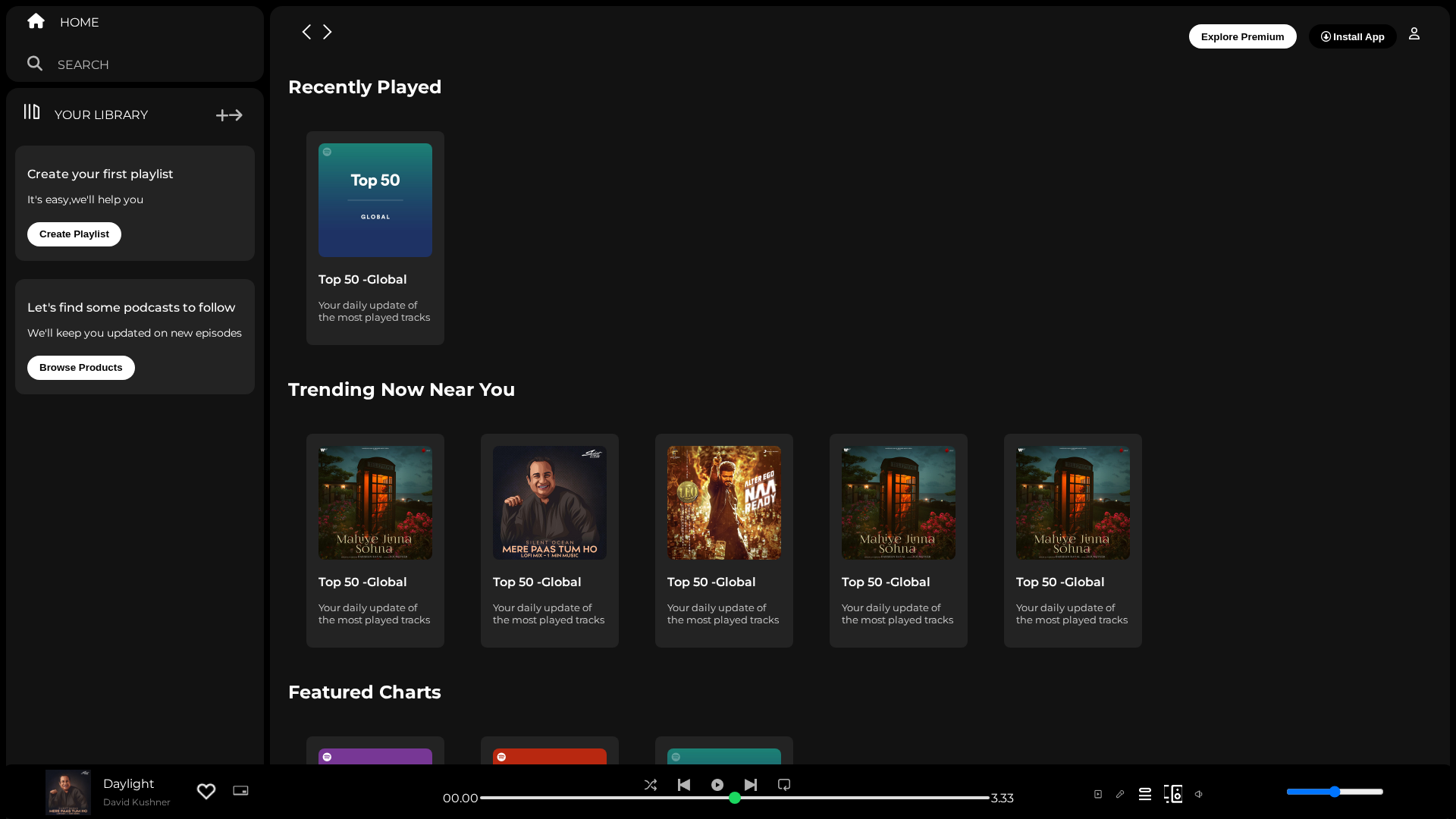1456x819 pixels.
Task: Open the Naa Ready trending card
Action: point(724,541)
